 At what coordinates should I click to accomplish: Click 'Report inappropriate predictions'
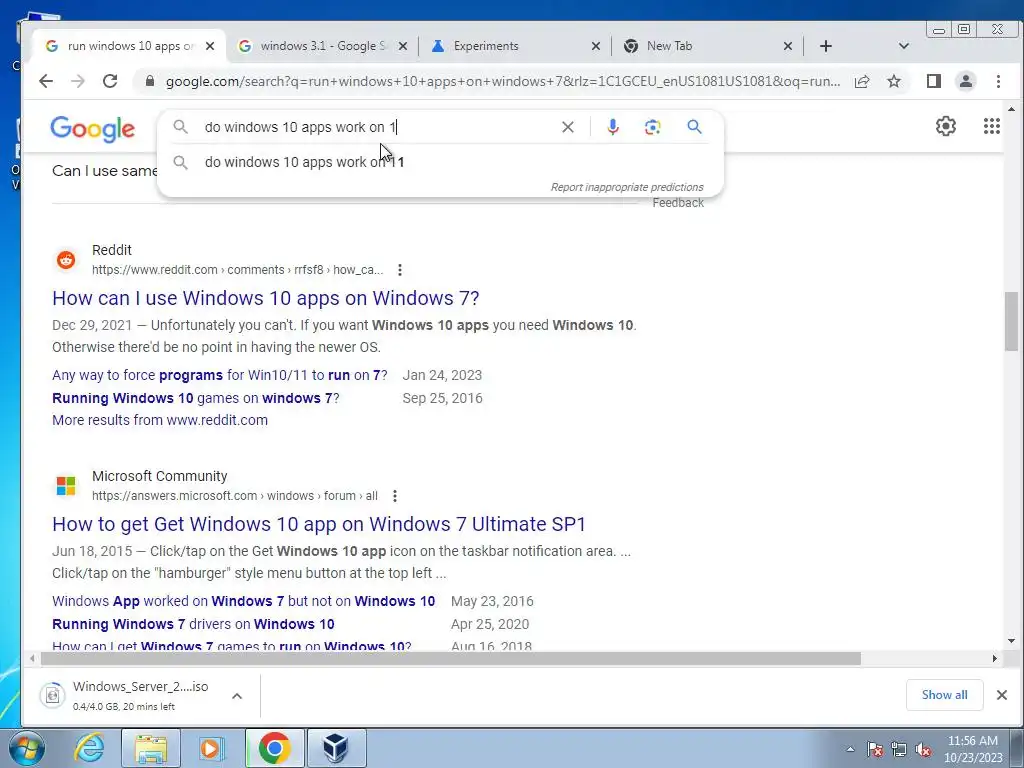coord(627,187)
